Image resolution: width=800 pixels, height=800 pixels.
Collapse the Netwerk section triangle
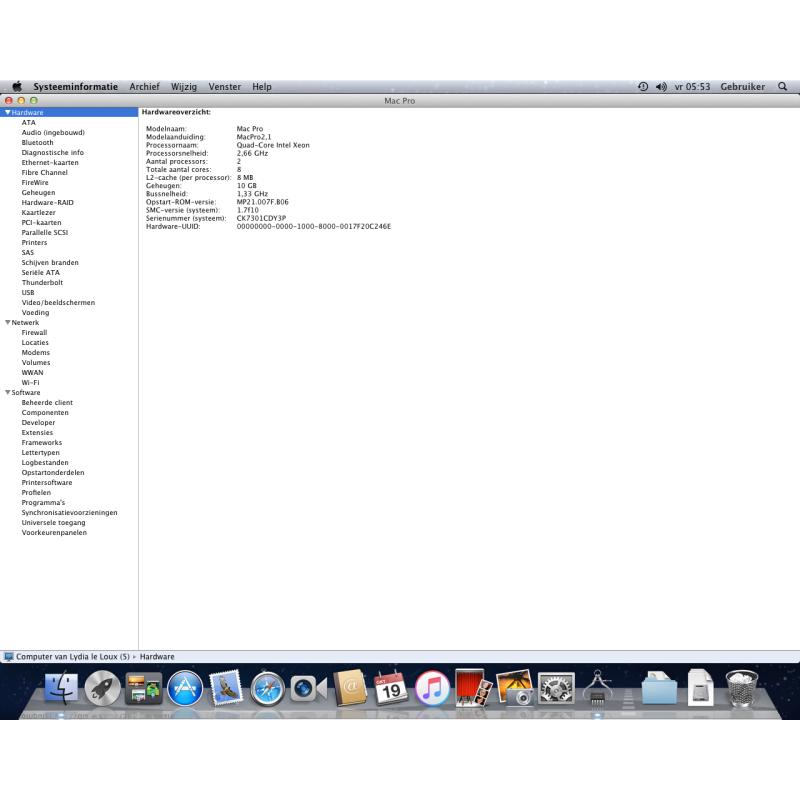click(x=8, y=322)
